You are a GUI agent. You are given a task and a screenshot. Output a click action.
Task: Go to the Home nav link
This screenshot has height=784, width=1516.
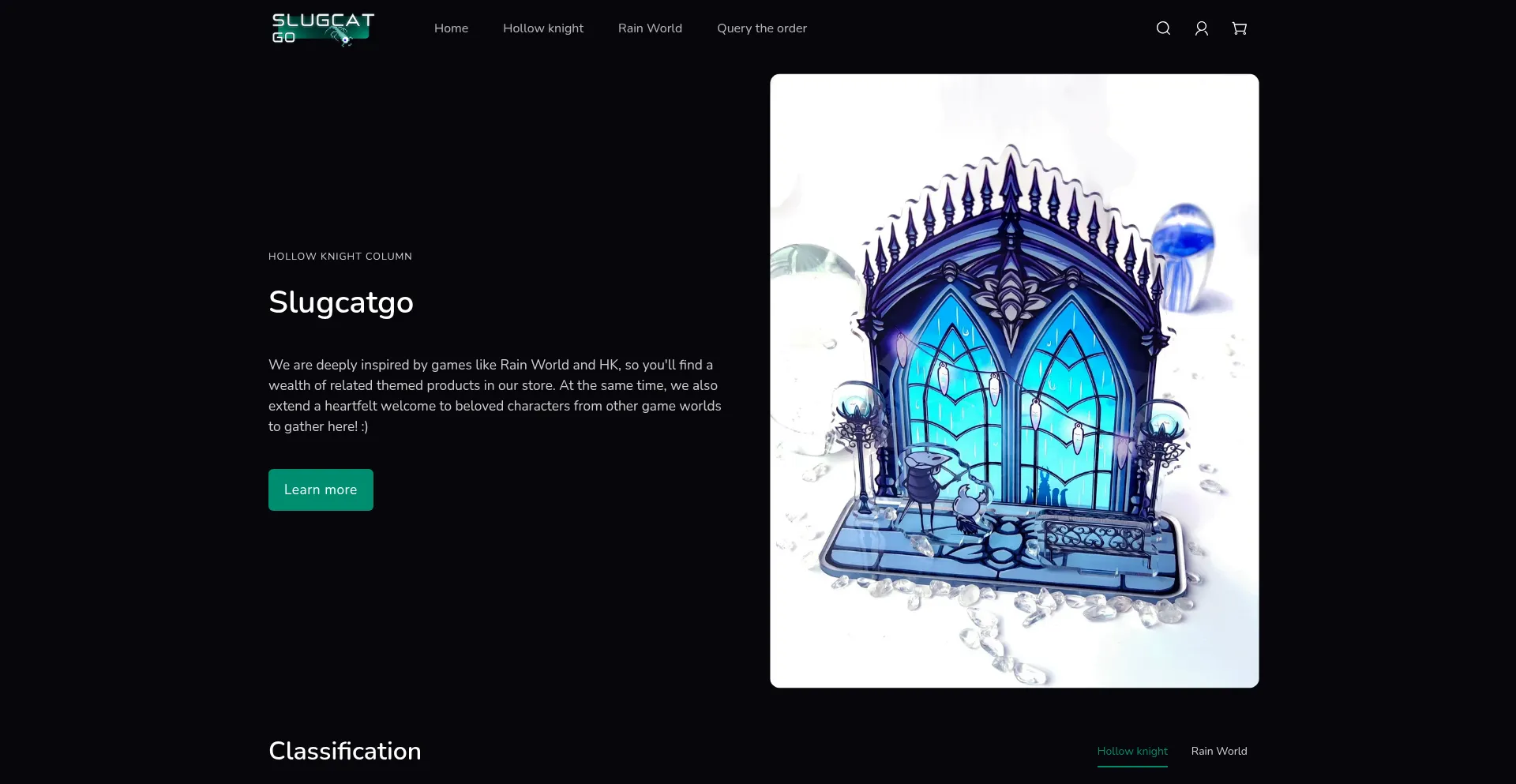451,28
